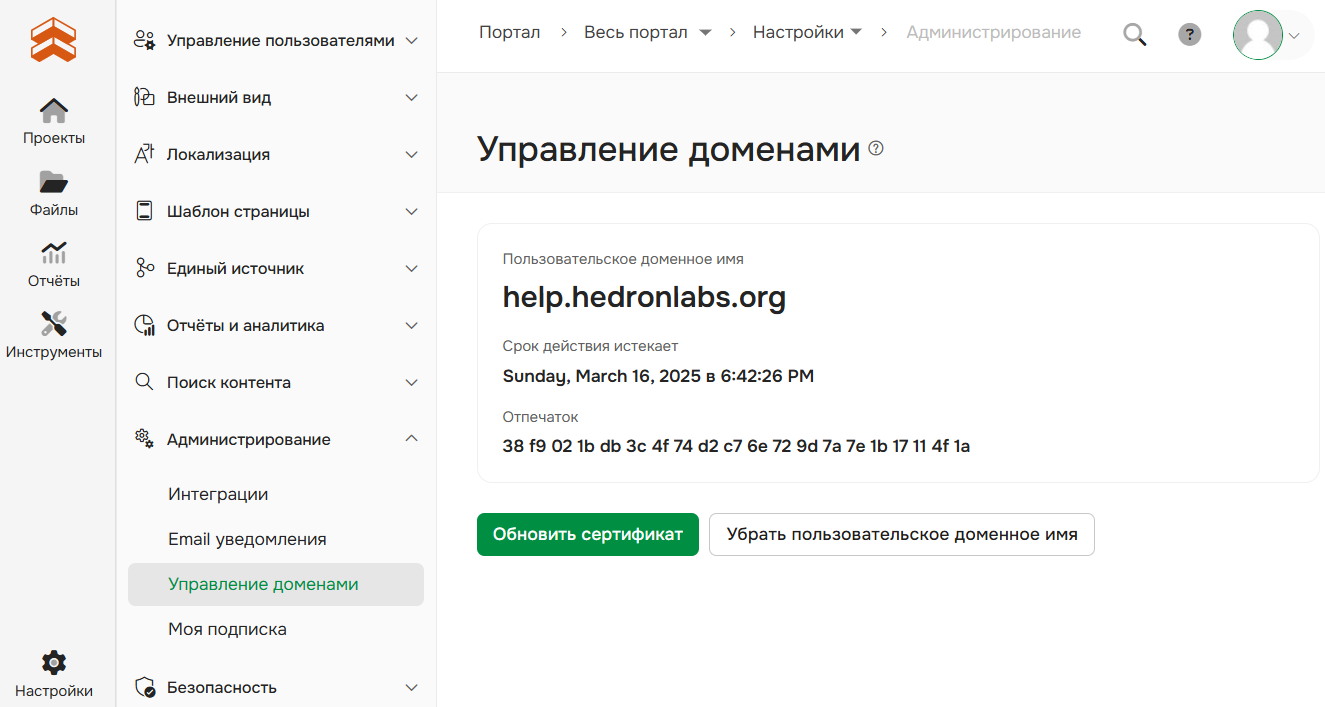Screen dimensions: 1325x707
Task: Open help via the question mark icon
Action: 1189,34
